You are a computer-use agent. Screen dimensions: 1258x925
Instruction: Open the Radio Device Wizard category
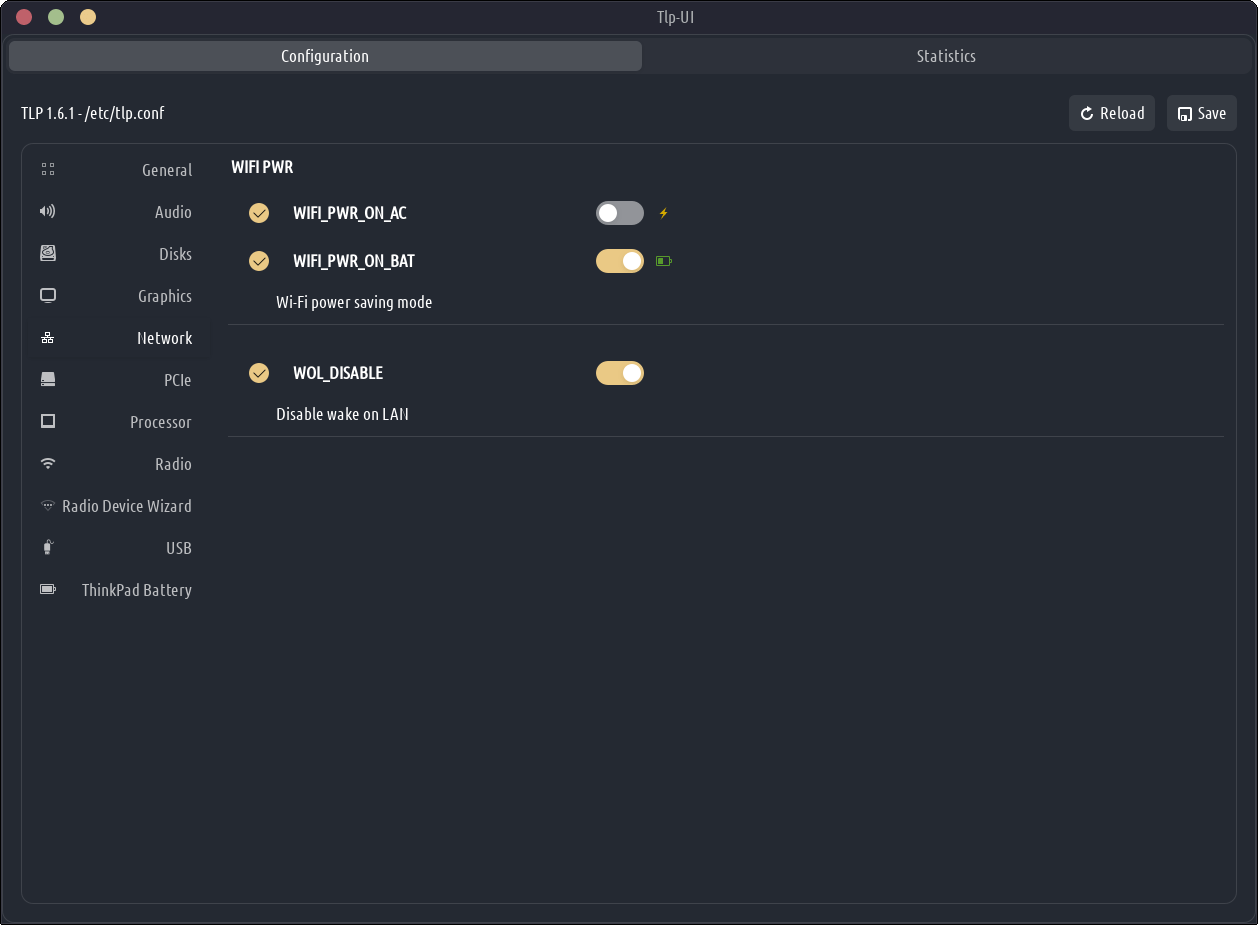(x=126, y=506)
